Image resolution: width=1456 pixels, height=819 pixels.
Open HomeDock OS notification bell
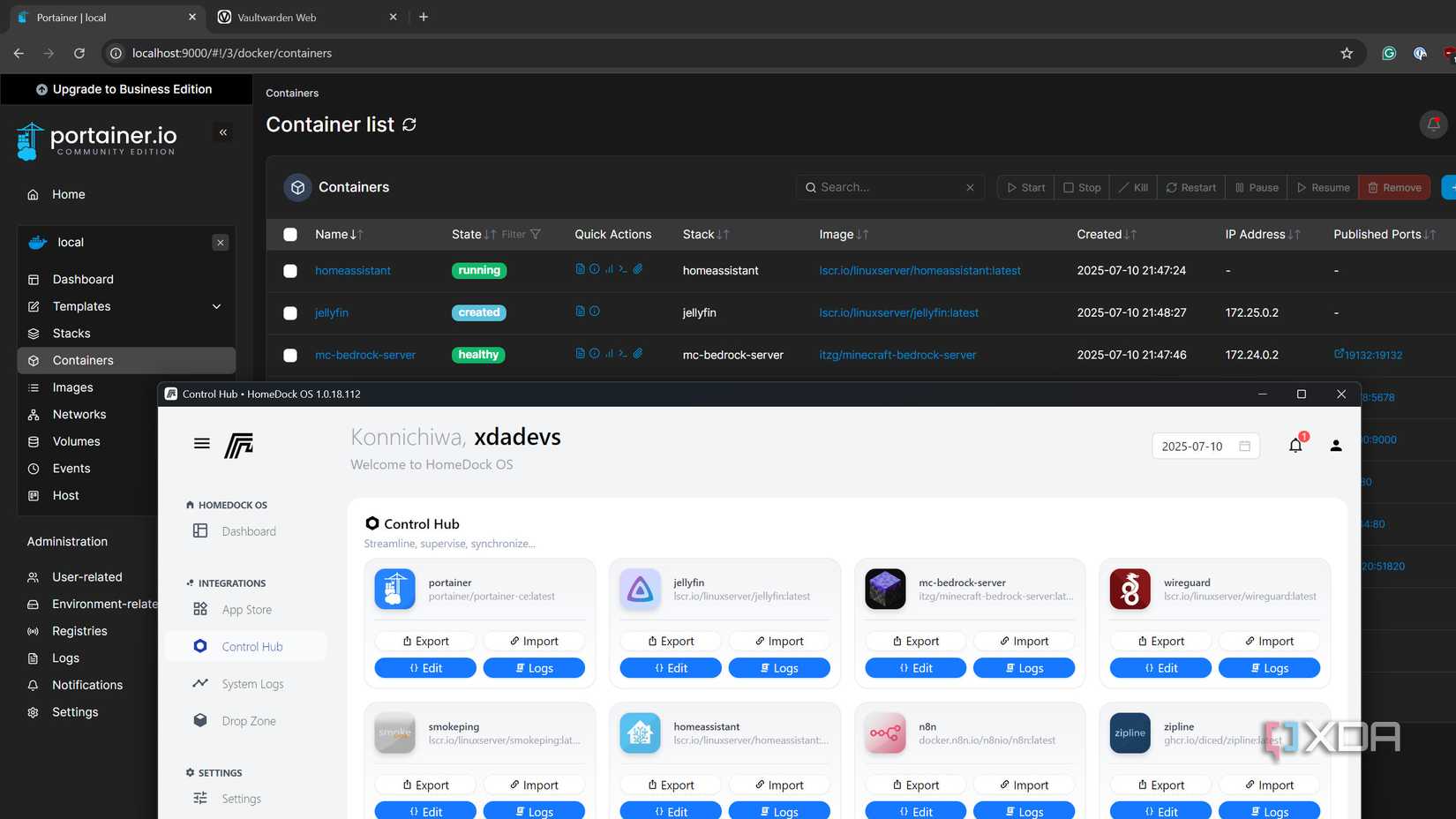(1295, 446)
